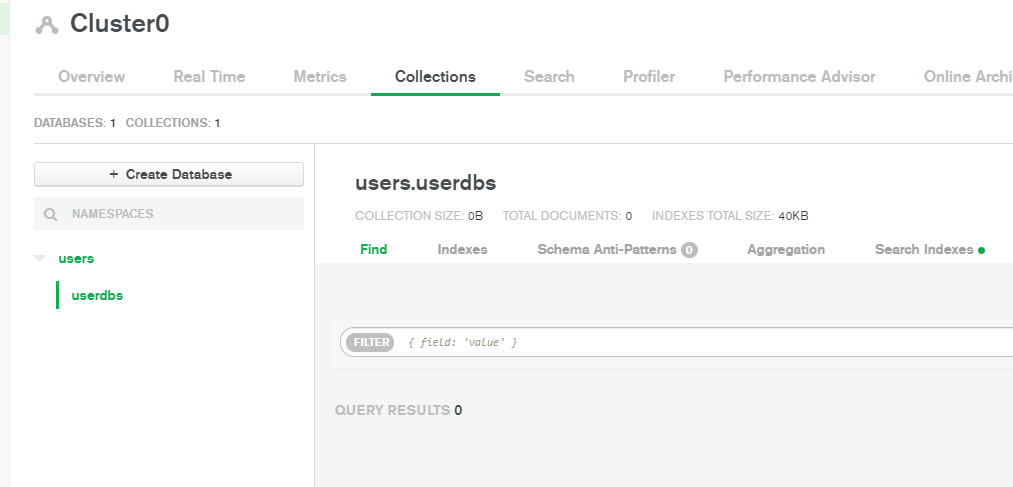The width and height of the screenshot is (1013, 487).
Task: Click the 'DATABASES: 1' text
Action: [75, 123]
